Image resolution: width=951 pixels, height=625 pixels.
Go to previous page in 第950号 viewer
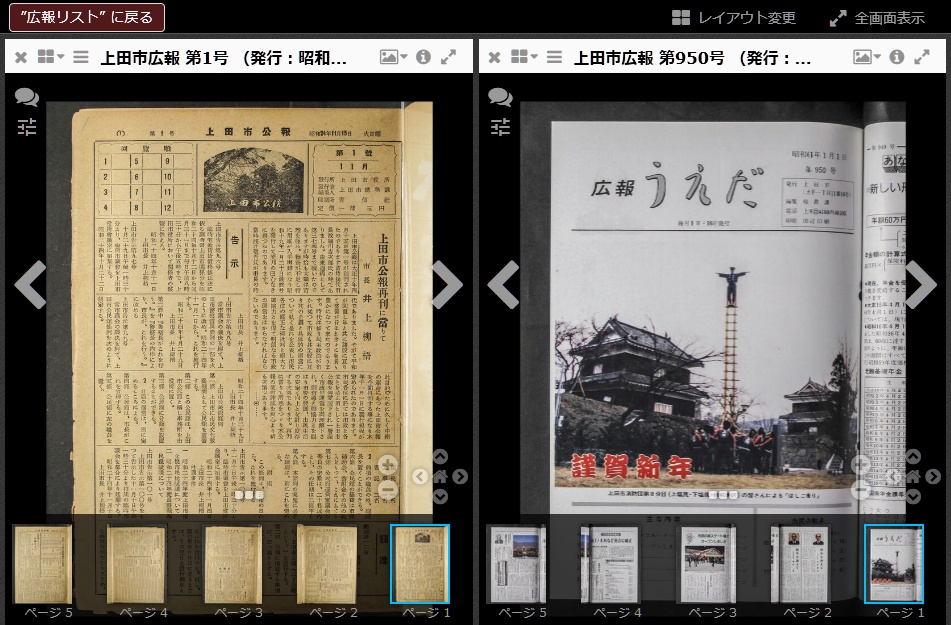point(503,285)
